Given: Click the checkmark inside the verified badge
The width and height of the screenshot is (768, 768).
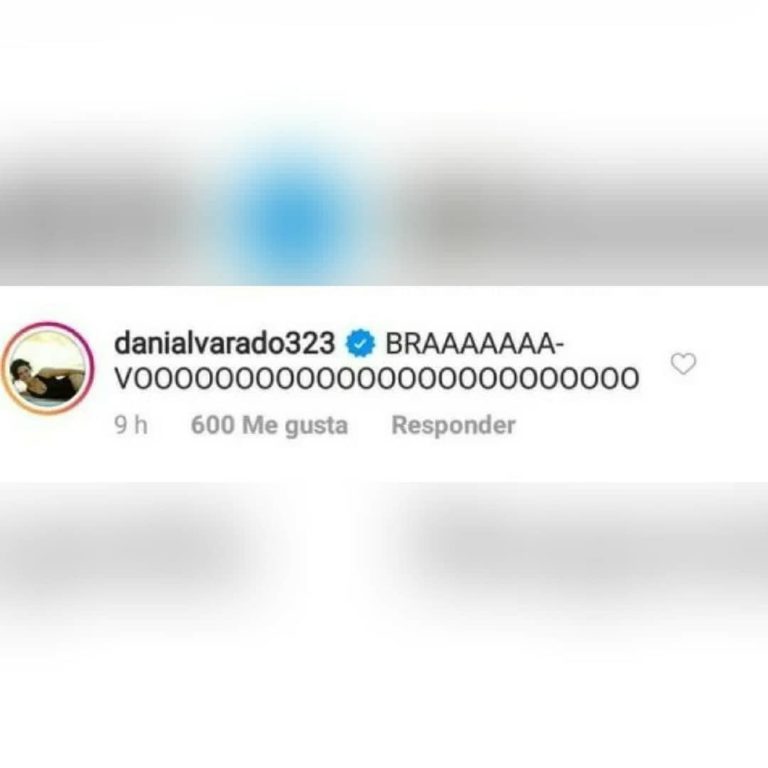Looking at the screenshot, I should pyautogui.click(x=360, y=343).
